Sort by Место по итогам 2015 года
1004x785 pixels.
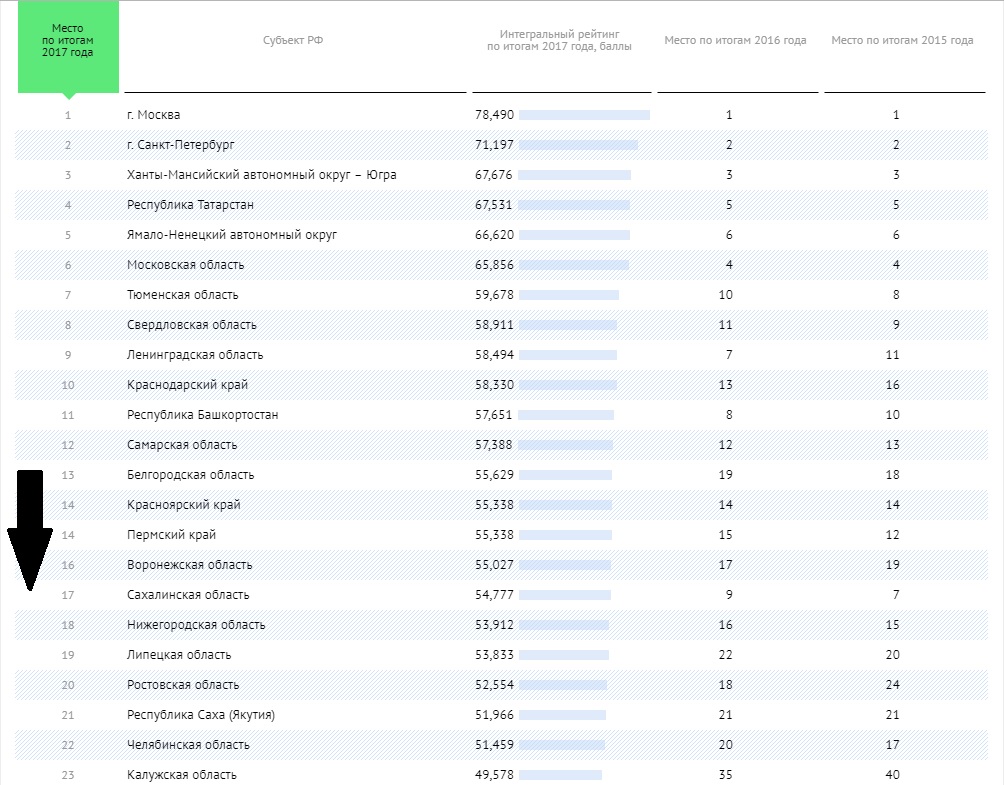tap(902, 41)
